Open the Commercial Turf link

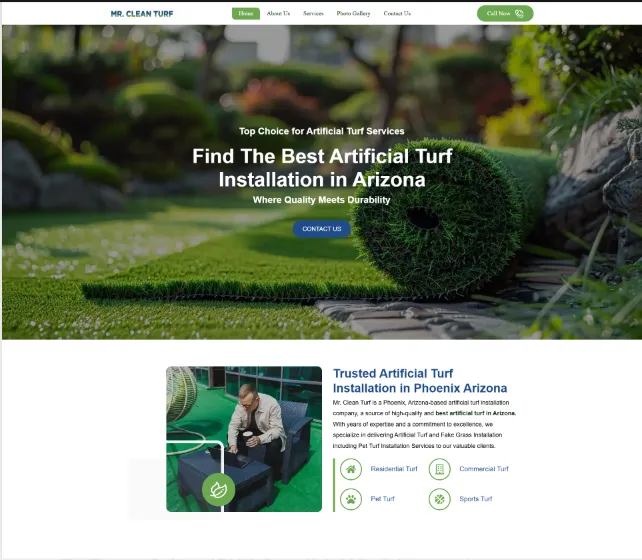(x=484, y=469)
